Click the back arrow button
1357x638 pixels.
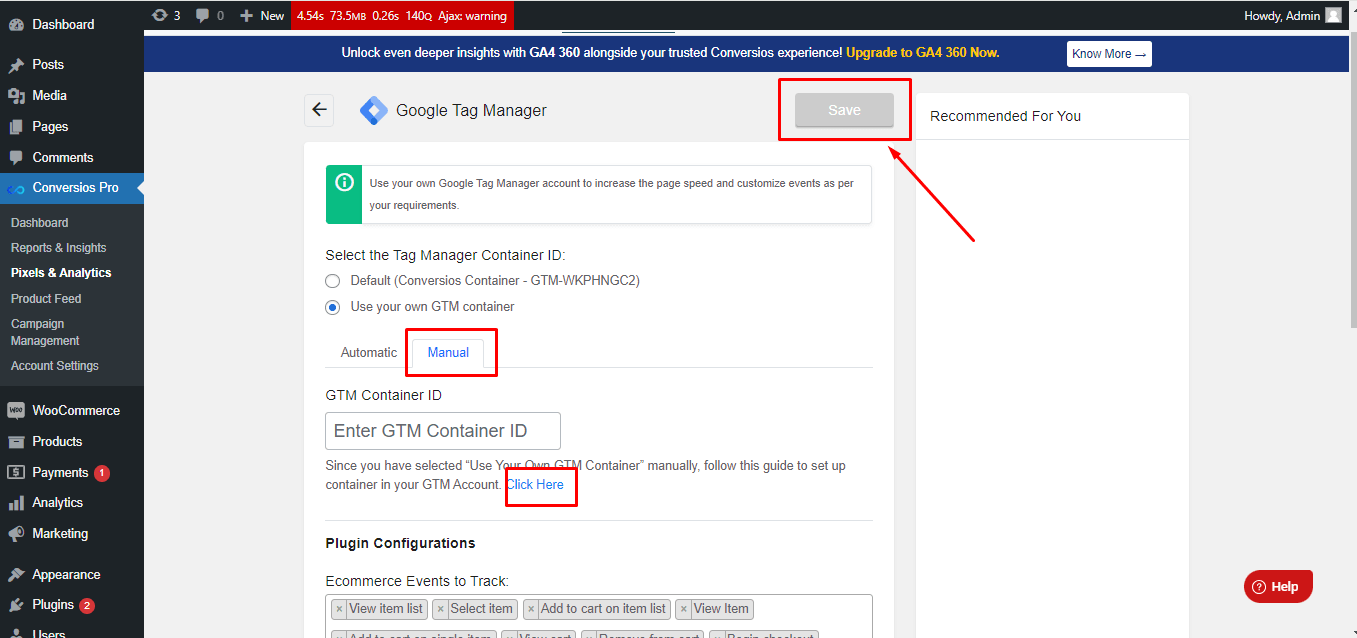click(319, 110)
